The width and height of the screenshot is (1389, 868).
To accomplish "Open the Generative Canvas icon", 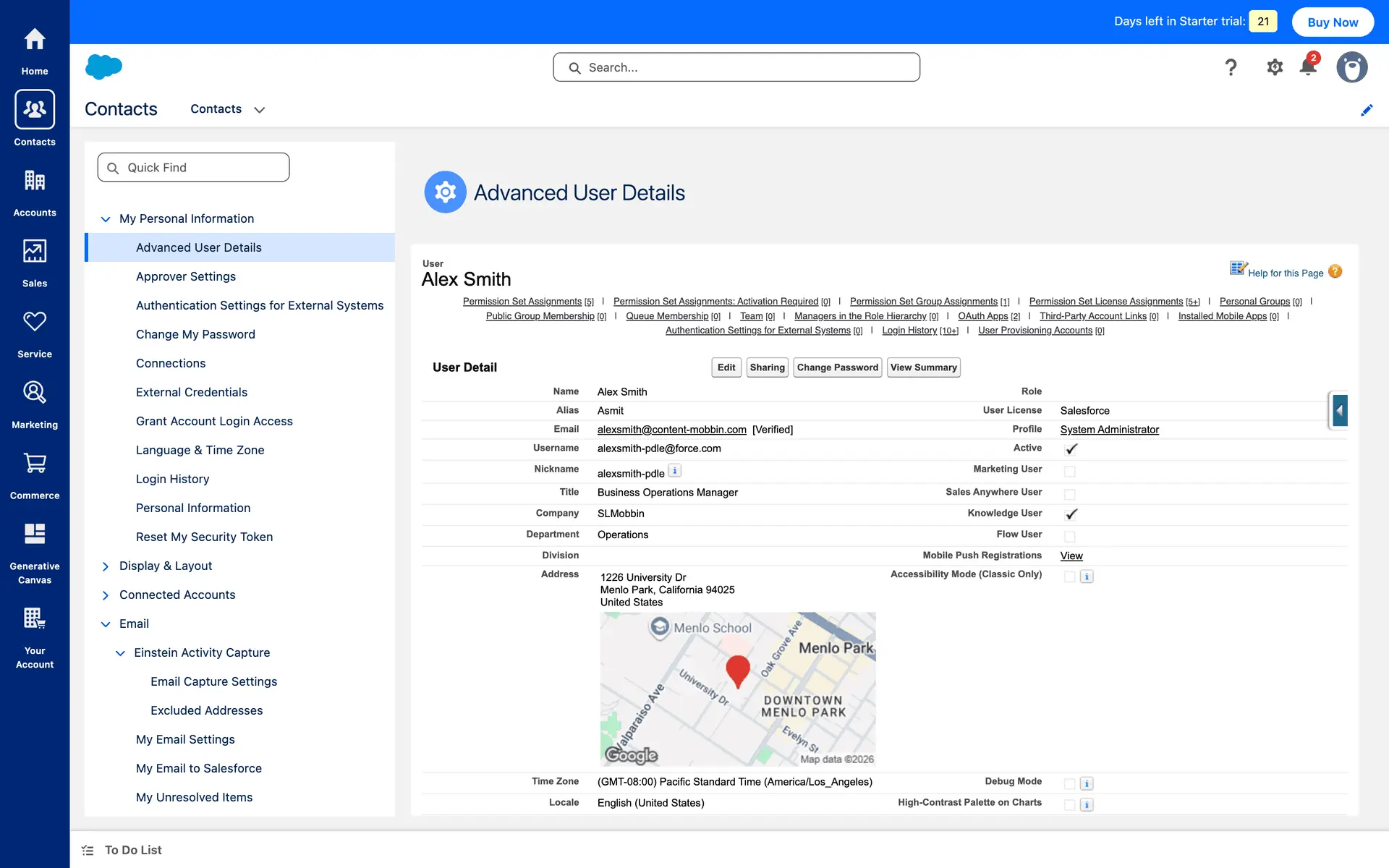I will [x=34, y=534].
